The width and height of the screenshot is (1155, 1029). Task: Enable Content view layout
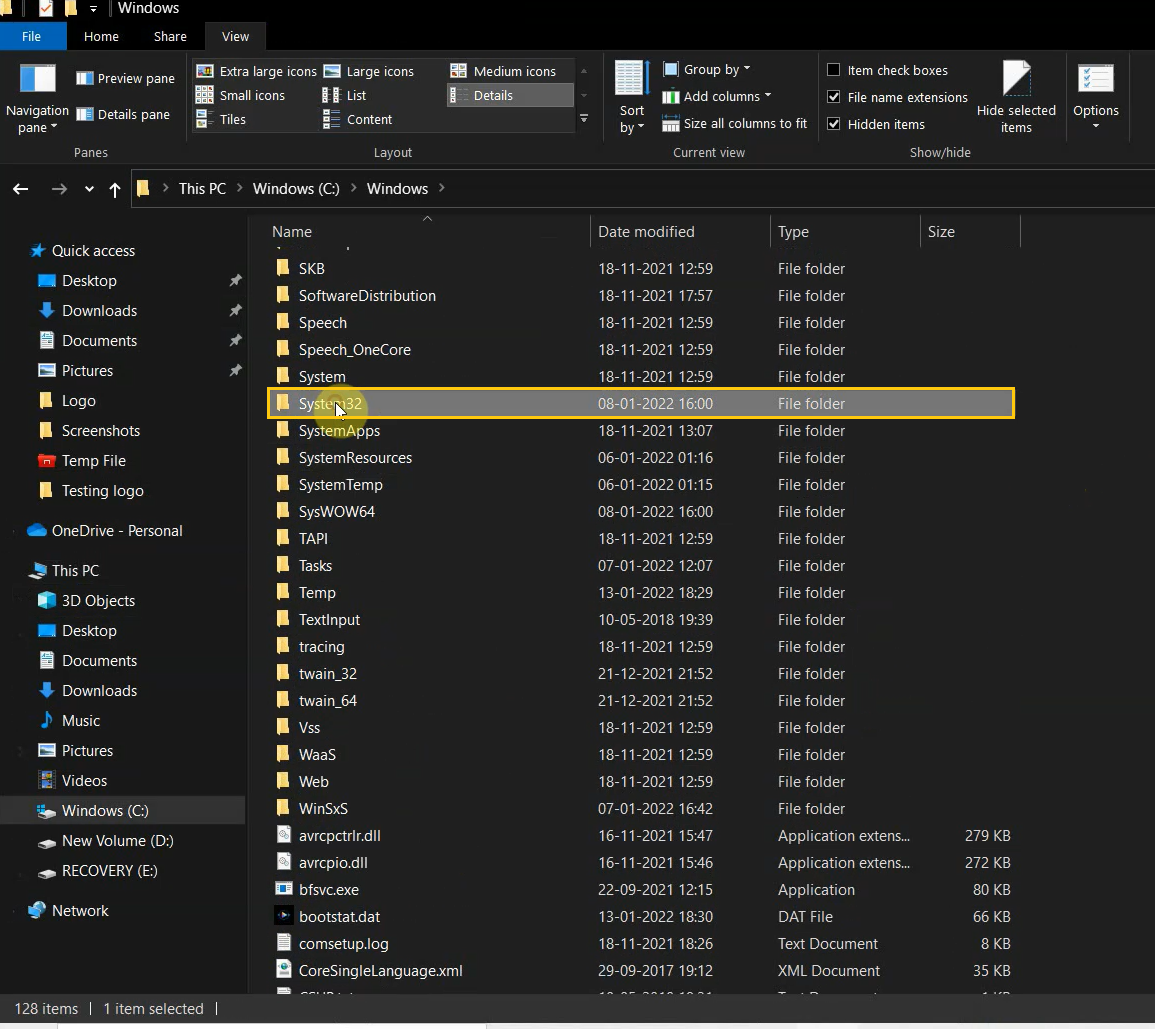click(x=362, y=119)
